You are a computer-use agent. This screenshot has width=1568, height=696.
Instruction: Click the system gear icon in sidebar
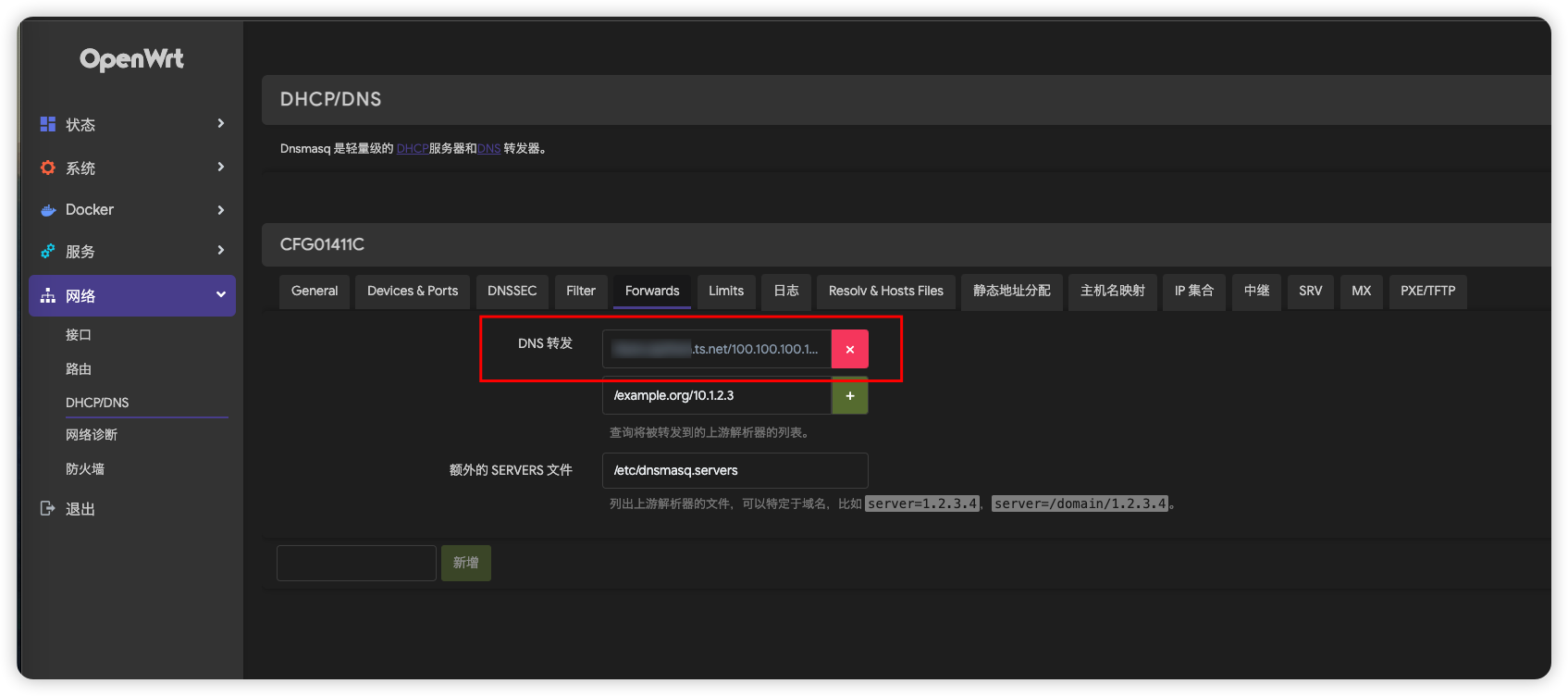pyautogui.click(x=48, y=168)
